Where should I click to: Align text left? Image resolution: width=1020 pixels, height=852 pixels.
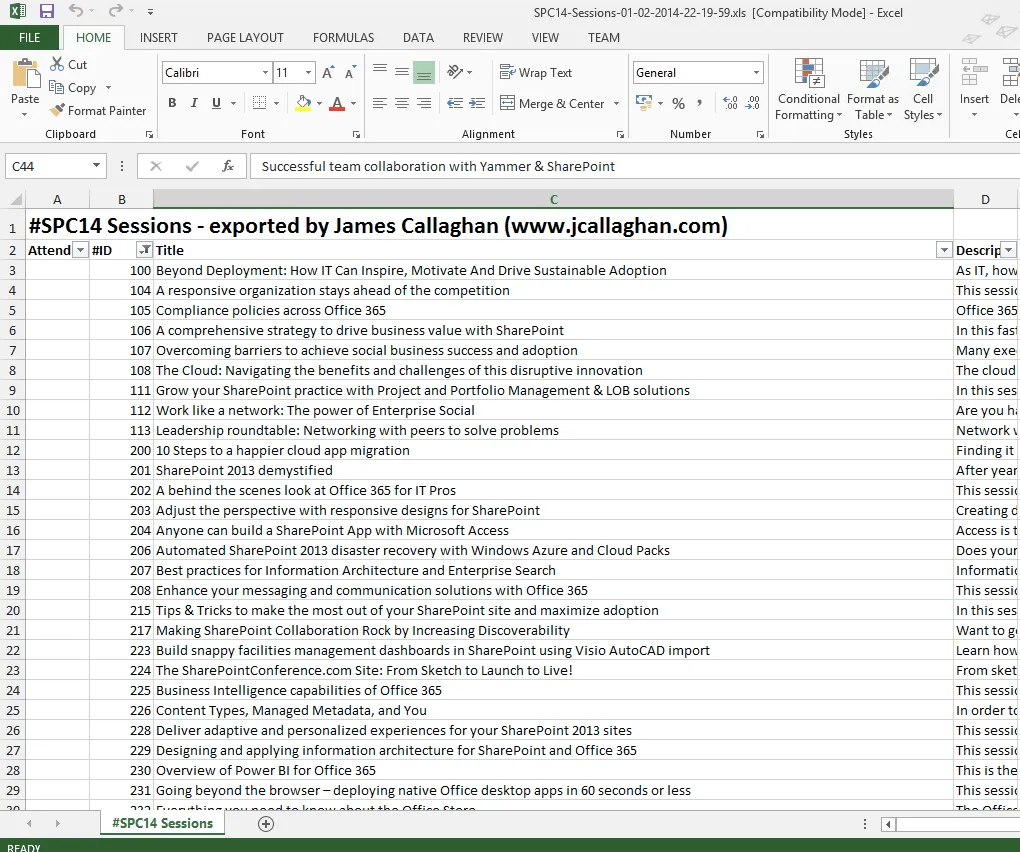point(380,103)
